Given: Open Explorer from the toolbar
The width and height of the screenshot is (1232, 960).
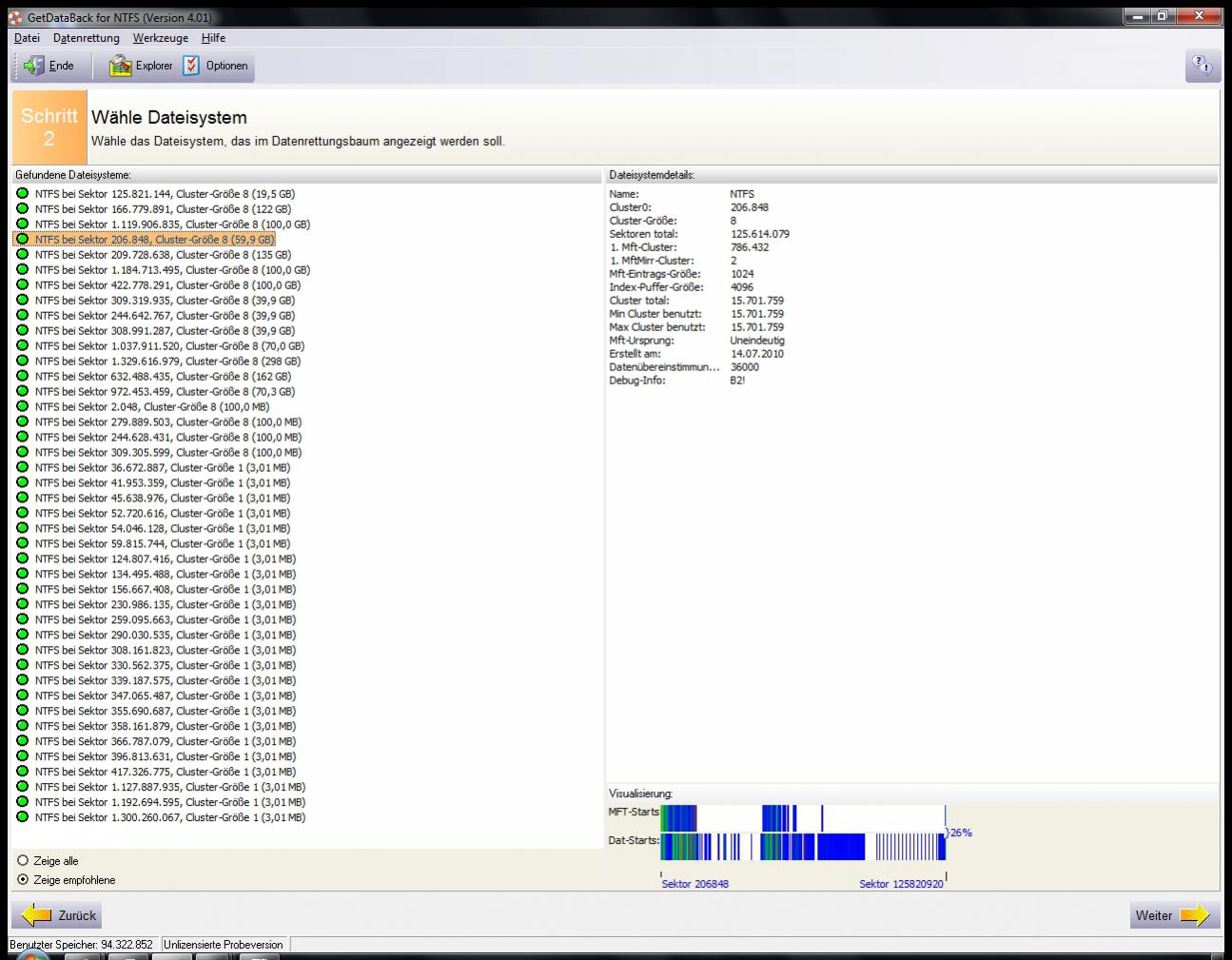Looking at the screenshot, I should pyautogui.click(x=141, y=66).
